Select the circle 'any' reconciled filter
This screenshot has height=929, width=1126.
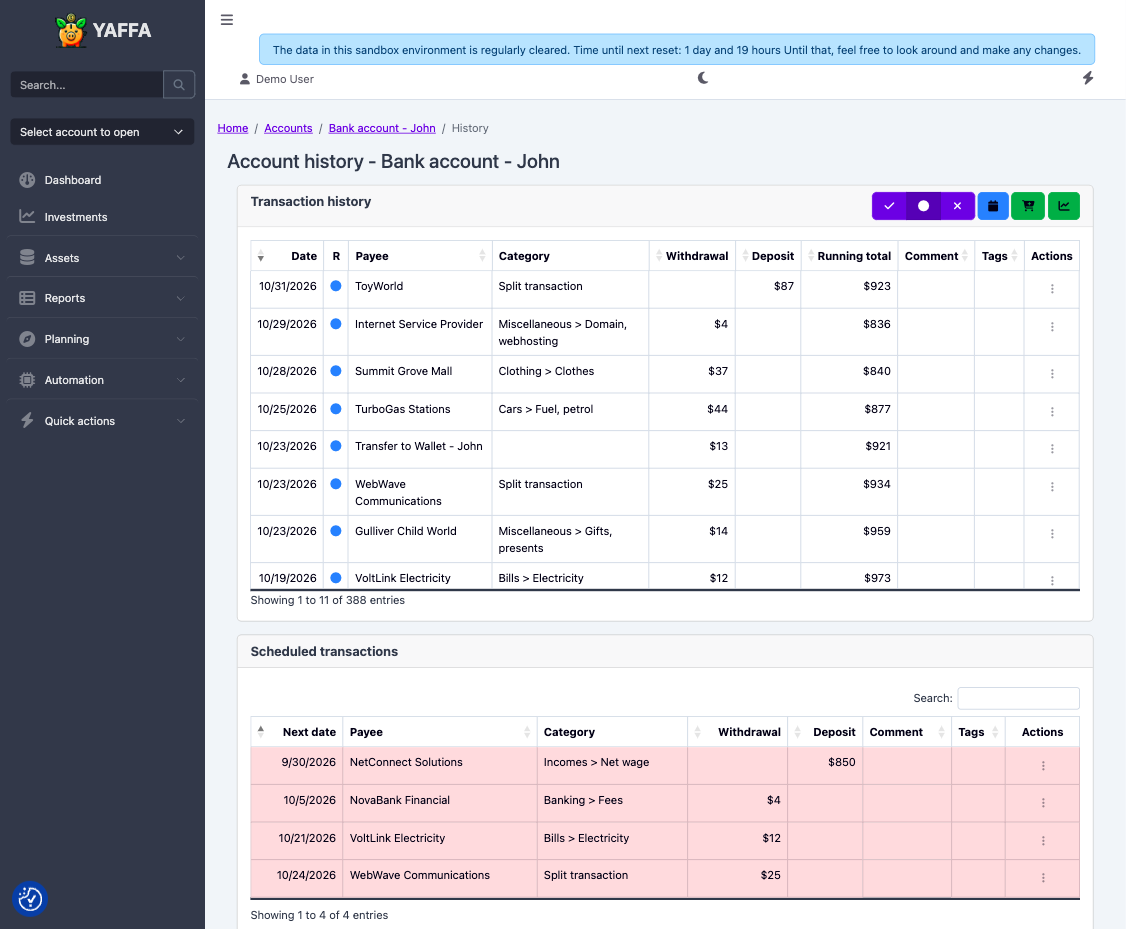pos(923,206)
